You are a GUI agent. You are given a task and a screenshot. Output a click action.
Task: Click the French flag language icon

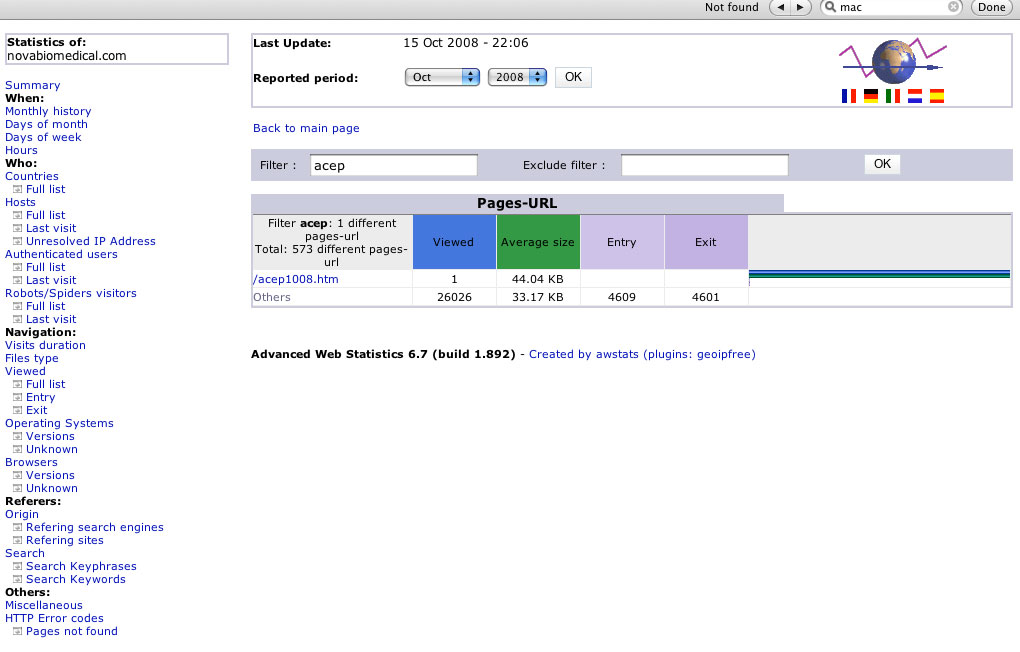[849, 97]
